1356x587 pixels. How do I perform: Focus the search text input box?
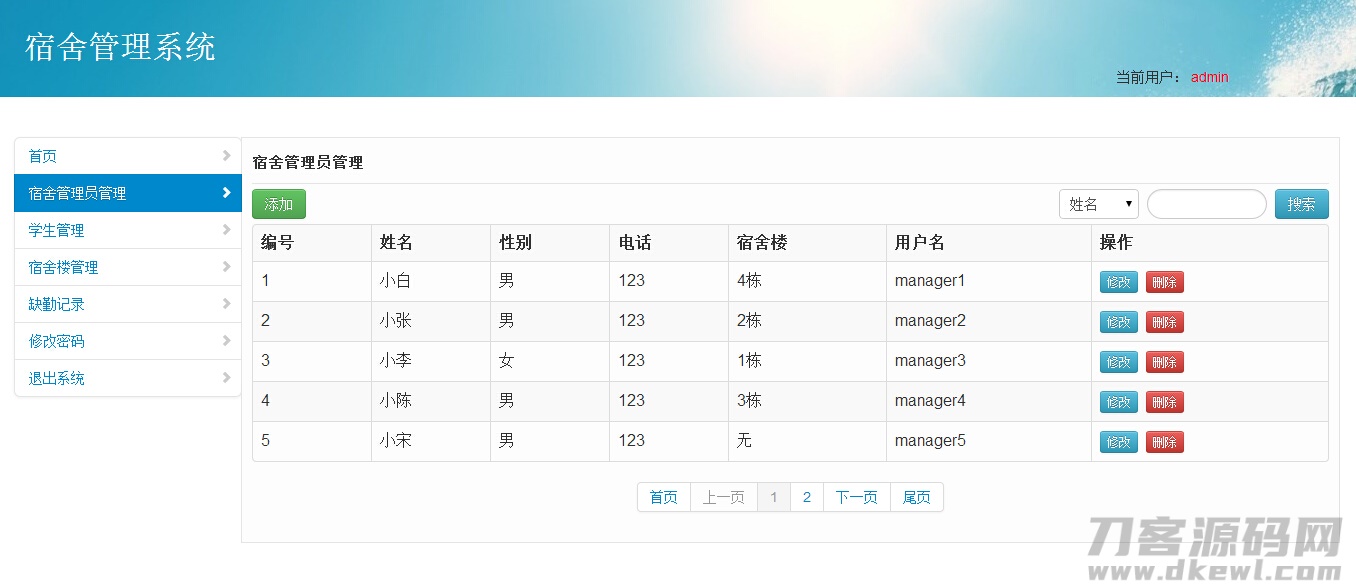click(x=1206, y=204)
